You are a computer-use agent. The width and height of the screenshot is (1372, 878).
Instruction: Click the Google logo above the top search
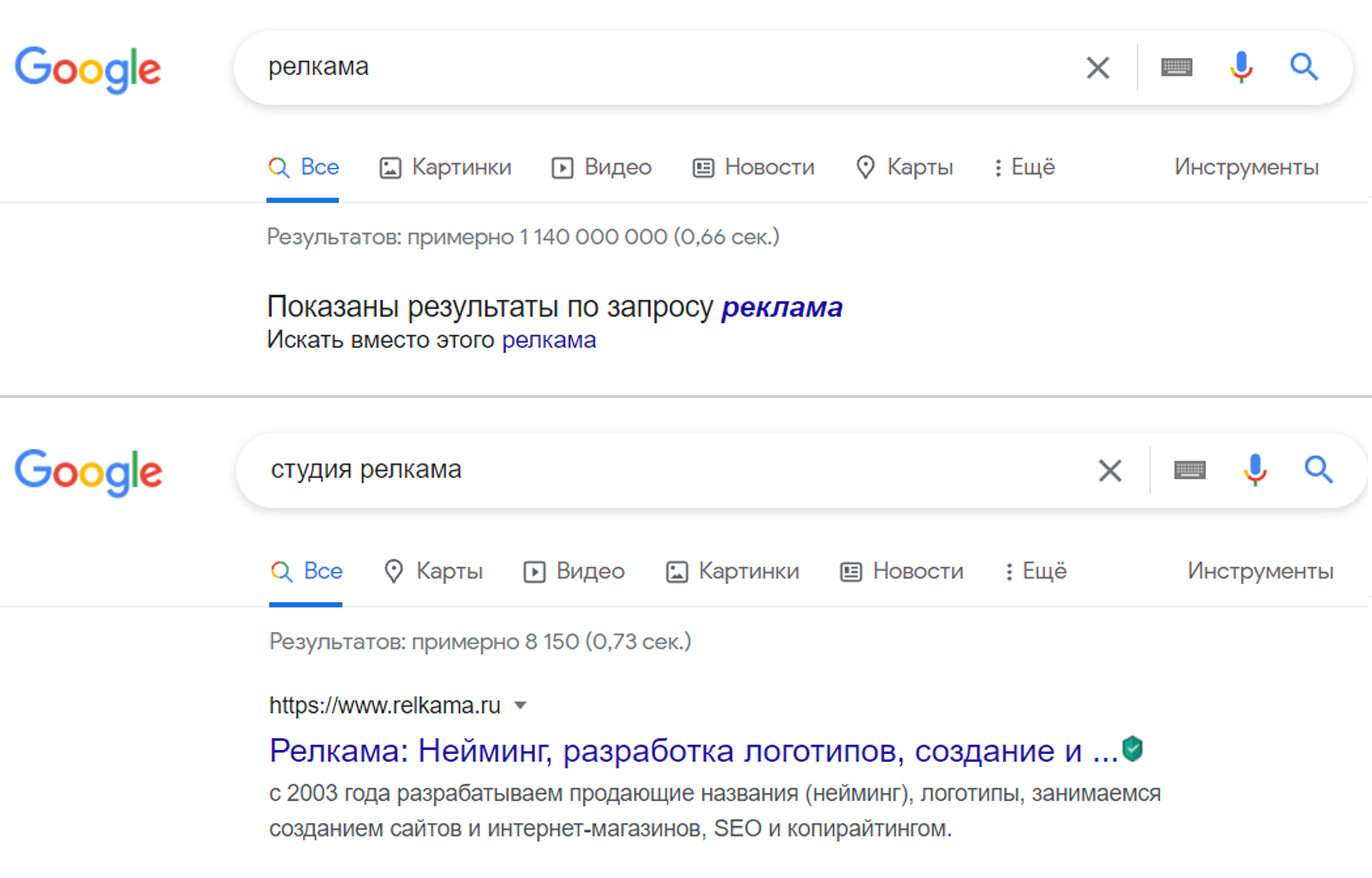pos(87,69)
